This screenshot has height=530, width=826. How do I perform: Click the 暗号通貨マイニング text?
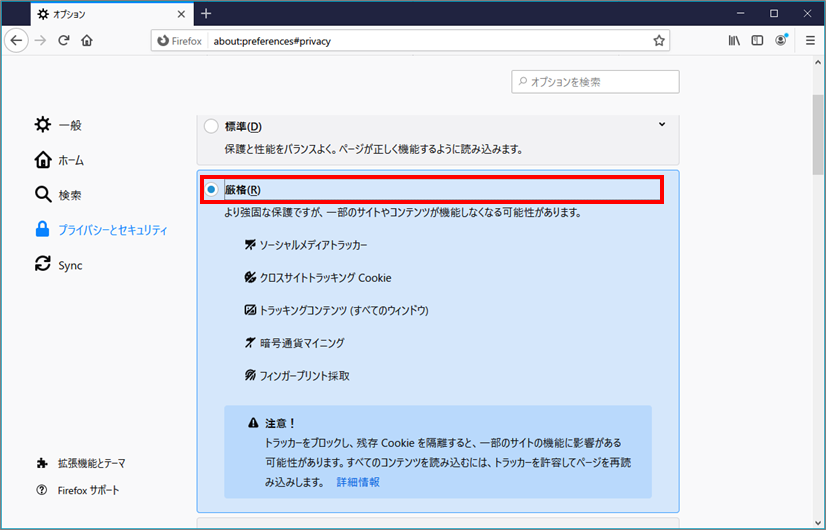pos(302,343)
